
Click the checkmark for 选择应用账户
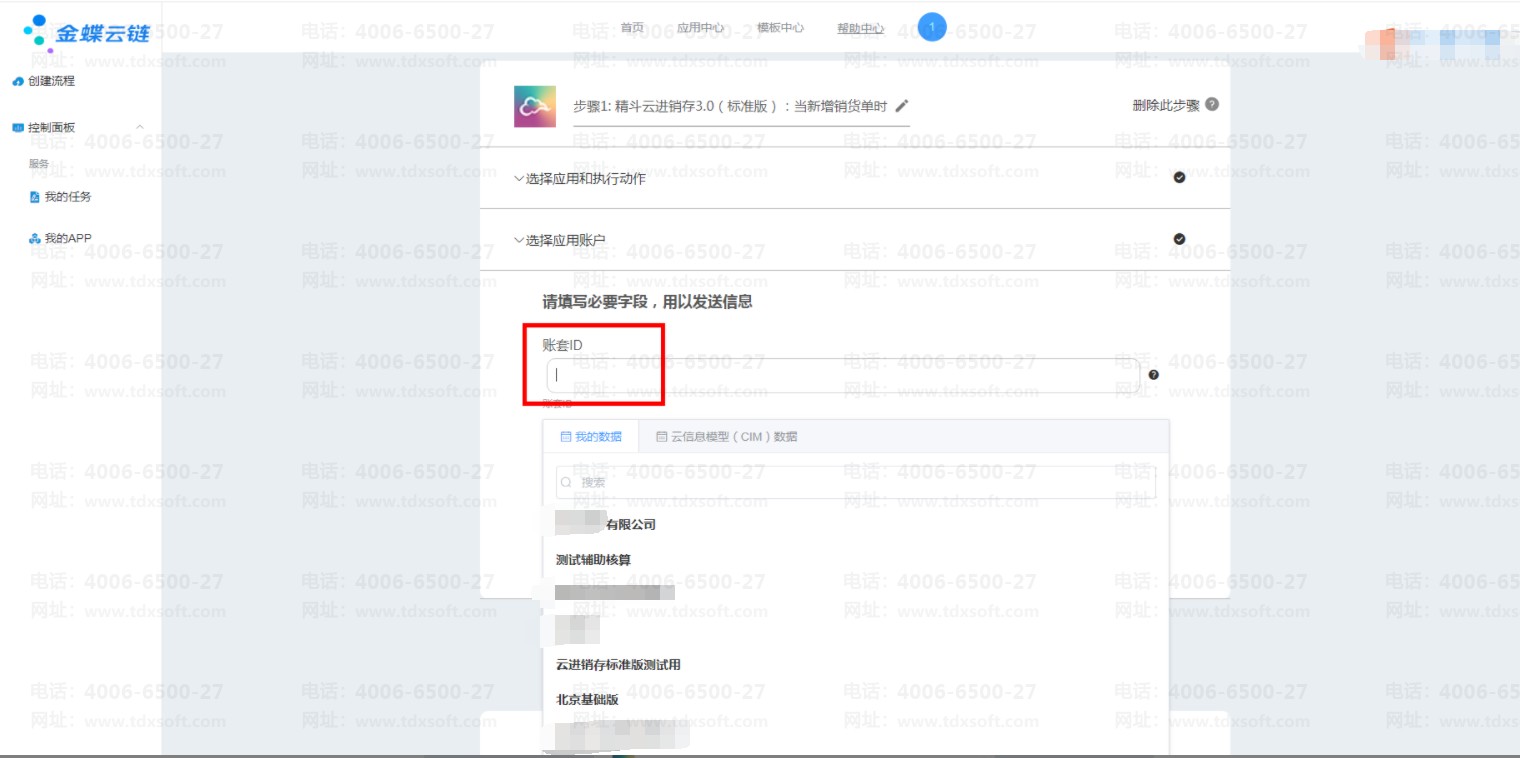tap(1179, 239)
